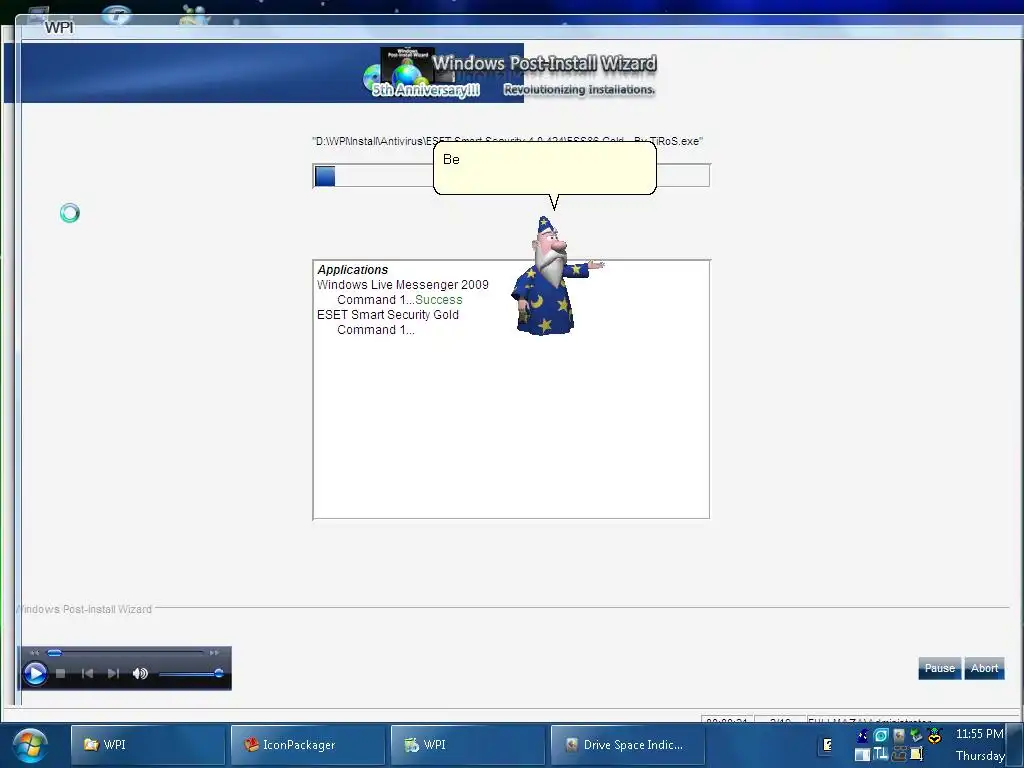Skip to previous track in media player
Viewport: 1024px width, 768px height.
click(x=87, y=673)
